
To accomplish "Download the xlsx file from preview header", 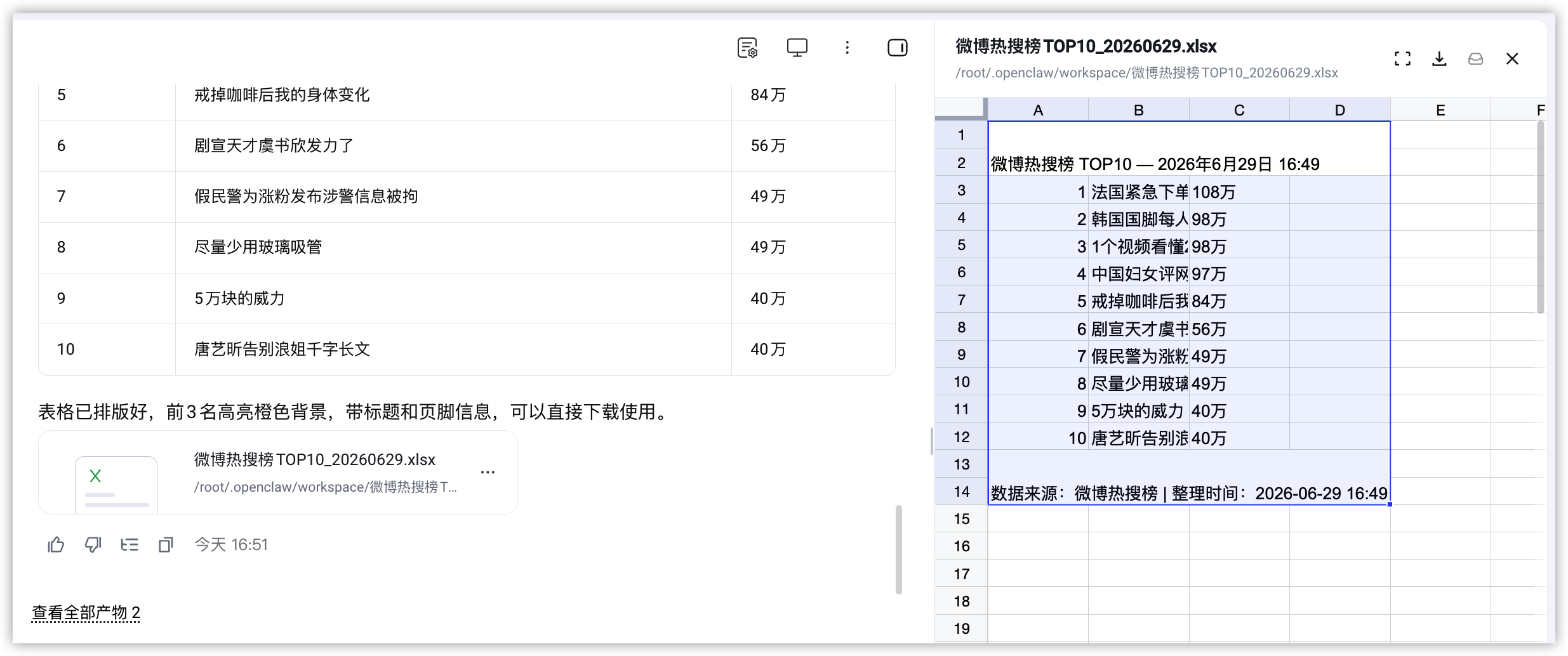I will point(1439,59).
